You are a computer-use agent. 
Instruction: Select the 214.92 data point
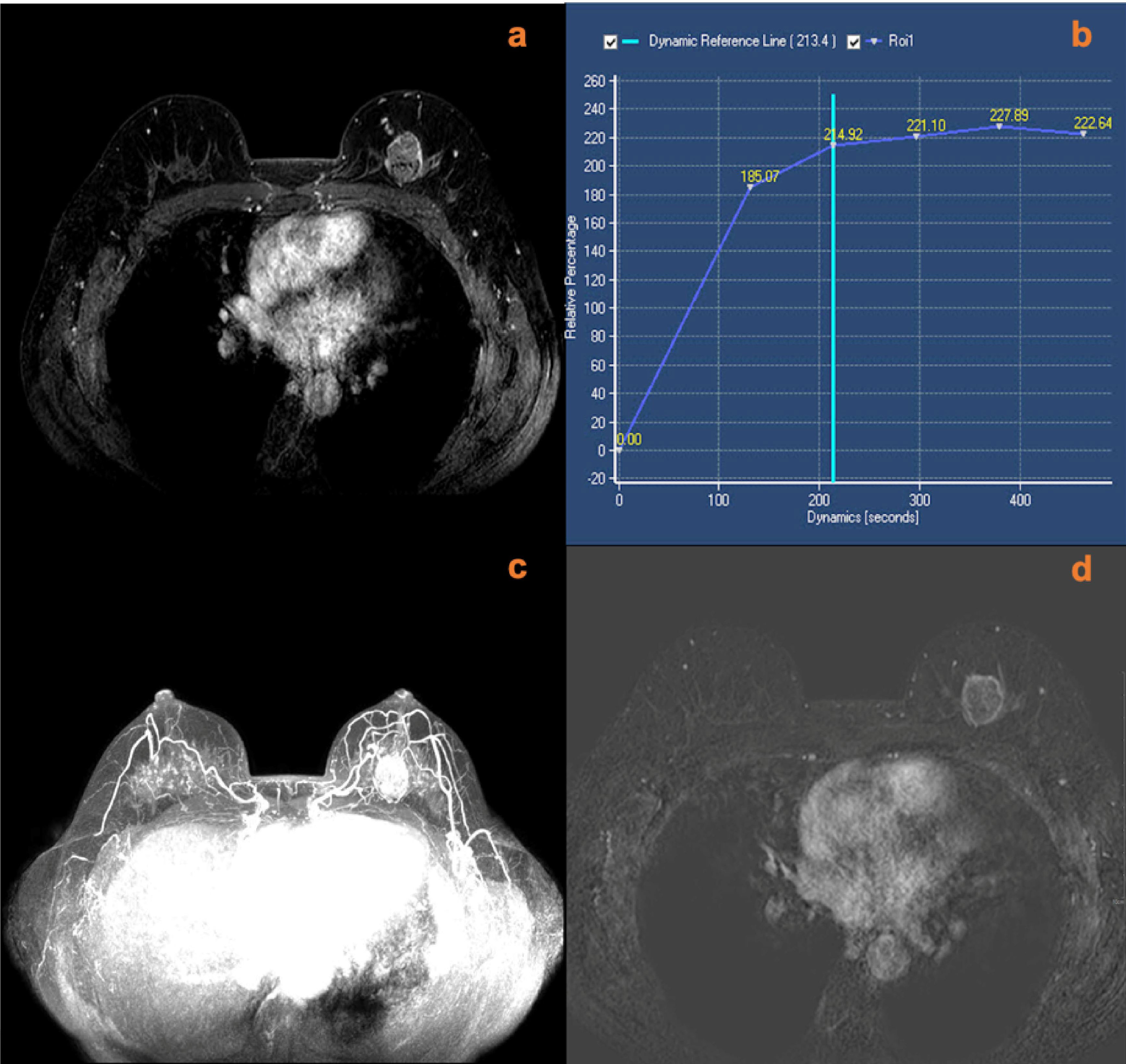coord(833,145)
